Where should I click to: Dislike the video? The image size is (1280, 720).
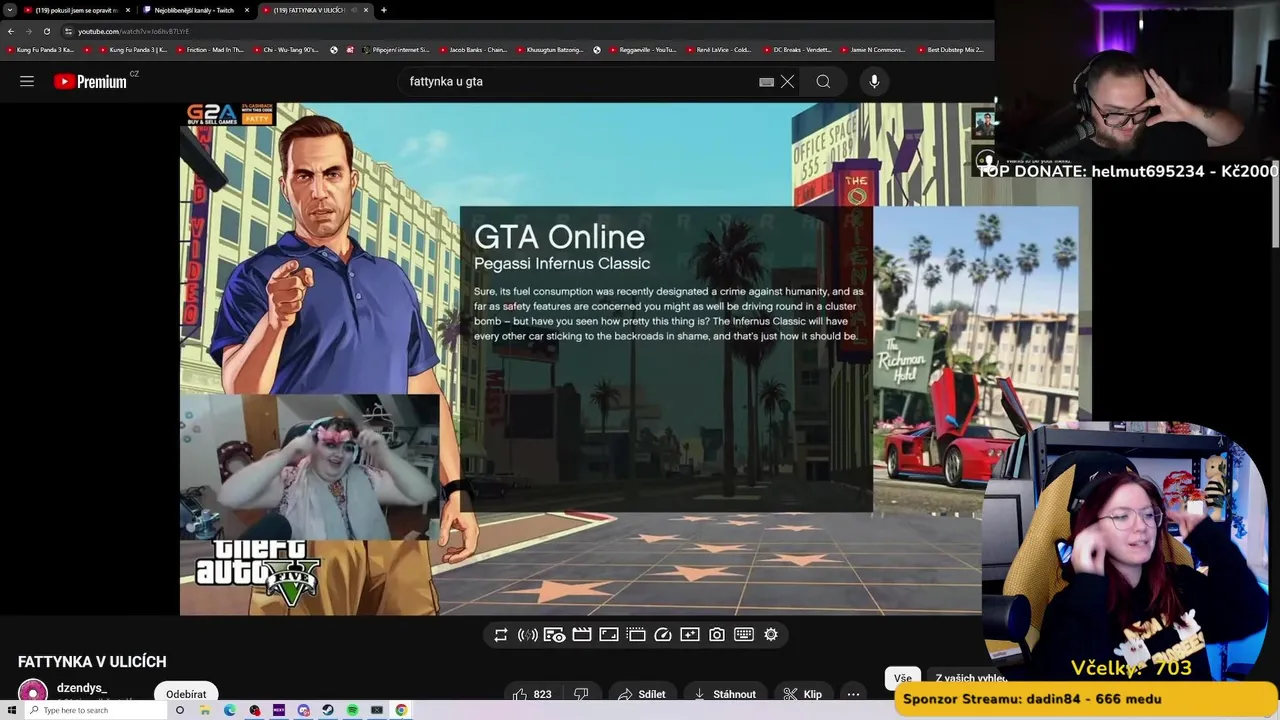coord(581,694)
